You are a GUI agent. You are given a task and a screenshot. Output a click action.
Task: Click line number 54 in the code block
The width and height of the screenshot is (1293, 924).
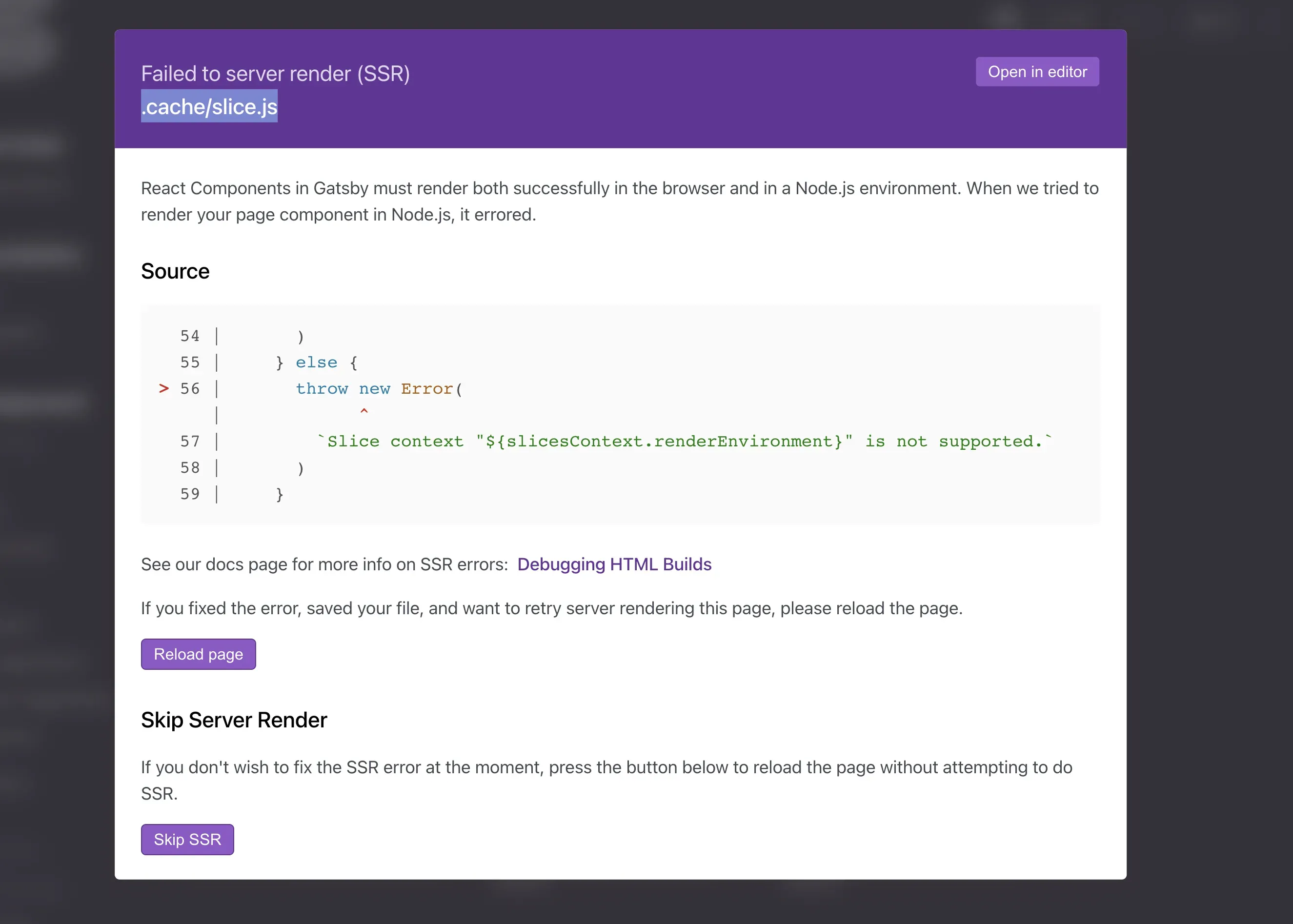click(190, 336)
